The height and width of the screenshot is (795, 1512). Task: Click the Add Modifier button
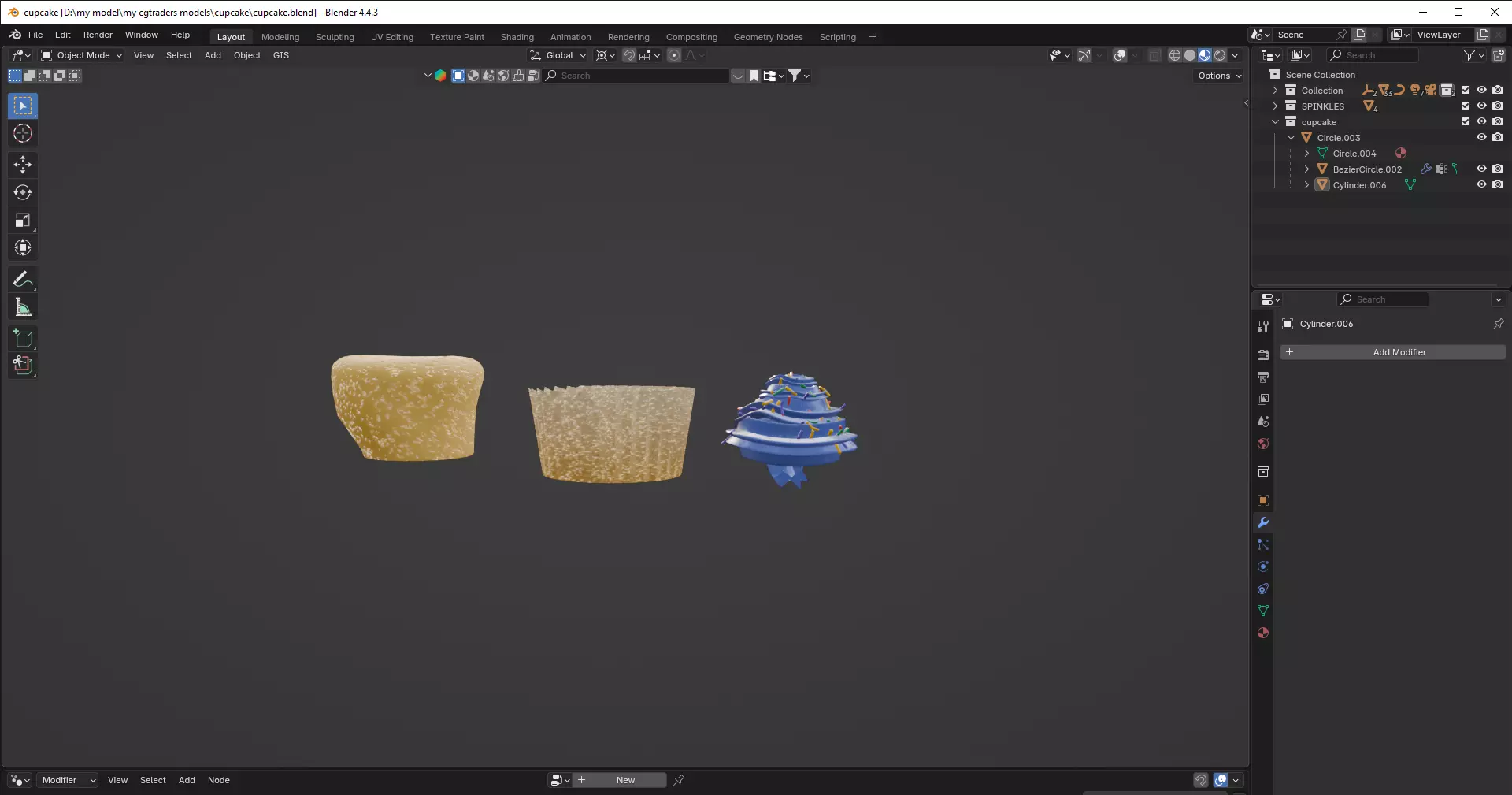(1393, 352)
